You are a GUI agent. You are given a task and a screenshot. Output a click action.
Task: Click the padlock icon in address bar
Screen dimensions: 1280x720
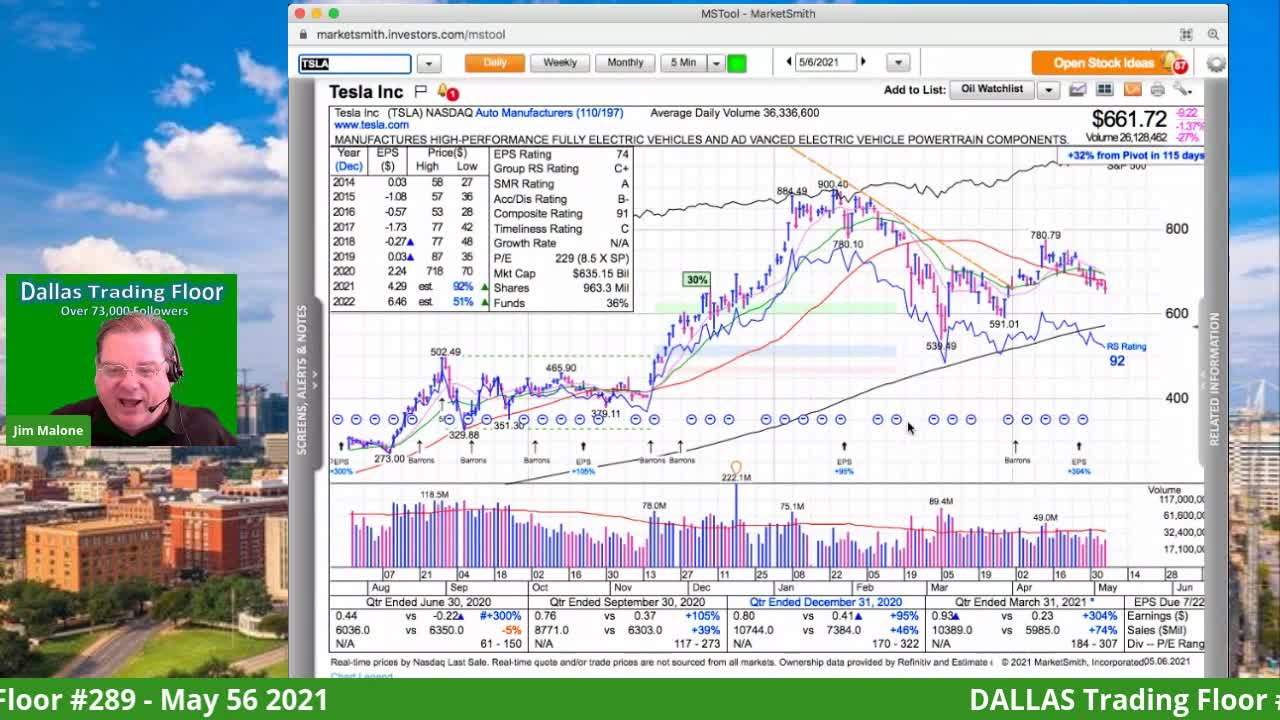click(x=303, y=34)
